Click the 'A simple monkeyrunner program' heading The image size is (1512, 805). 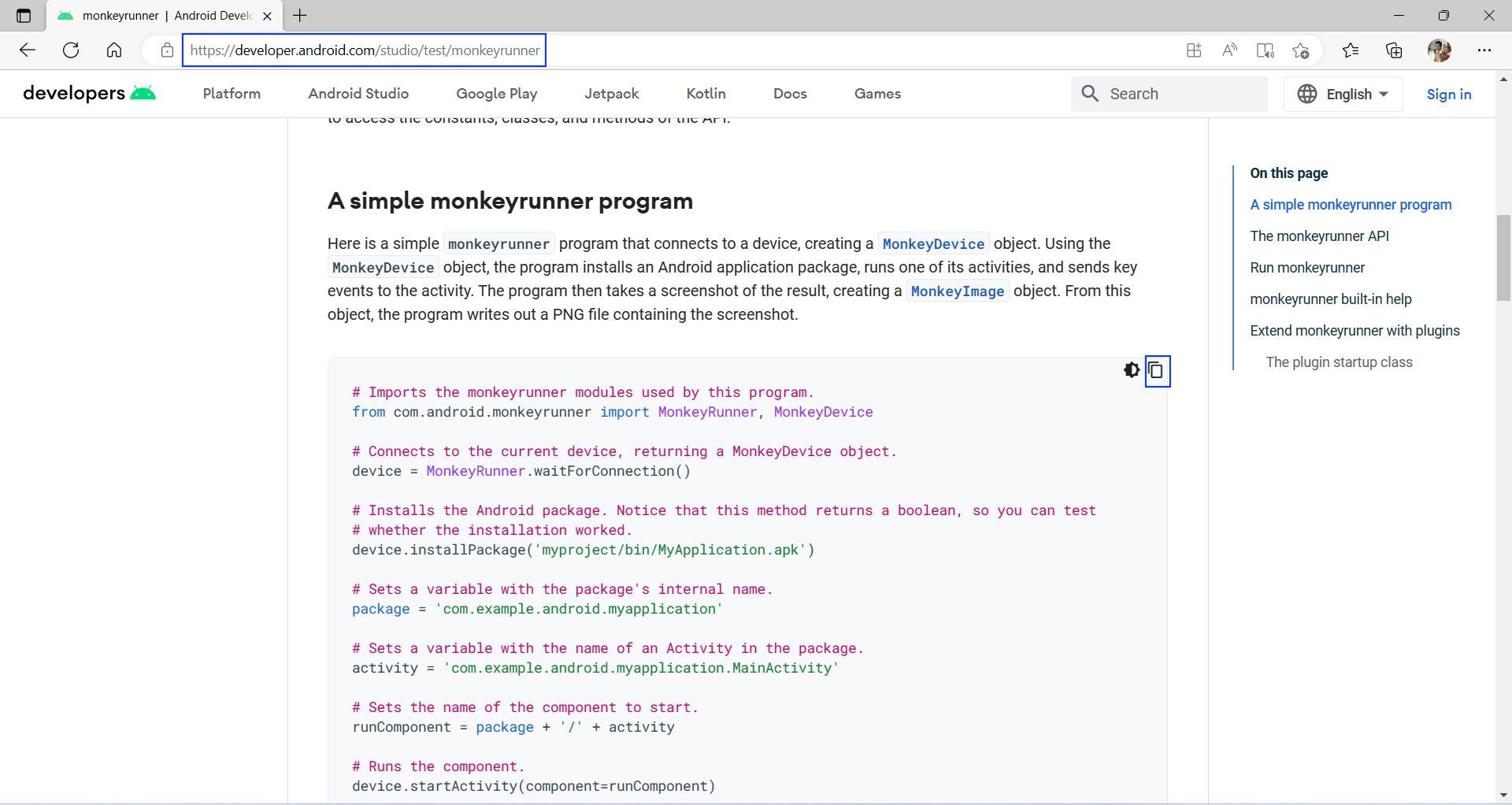pyautogui.click(x=510, y=201)
